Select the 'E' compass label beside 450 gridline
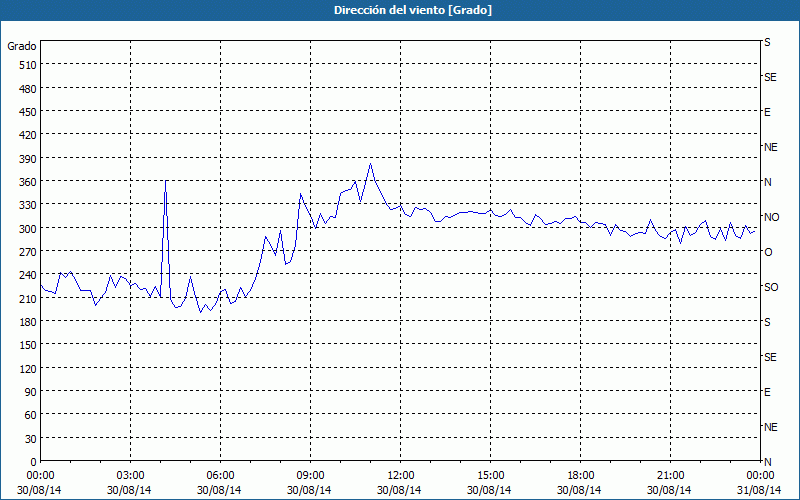 767,113
